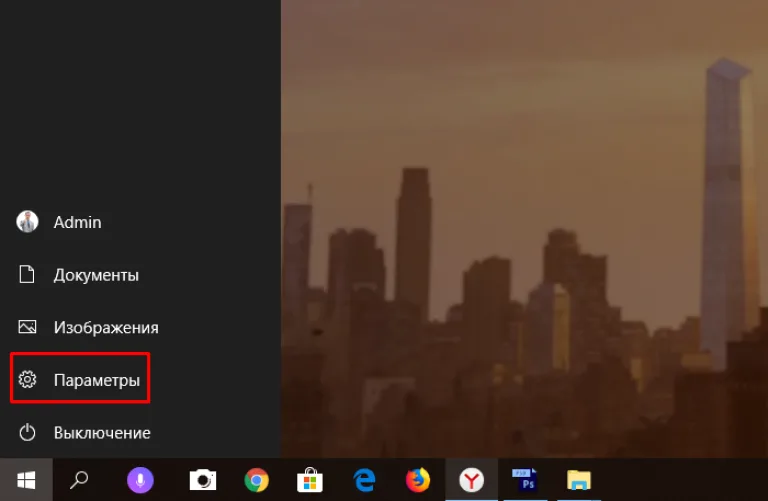Open Документы from Start menu

[x=140, y=275]
